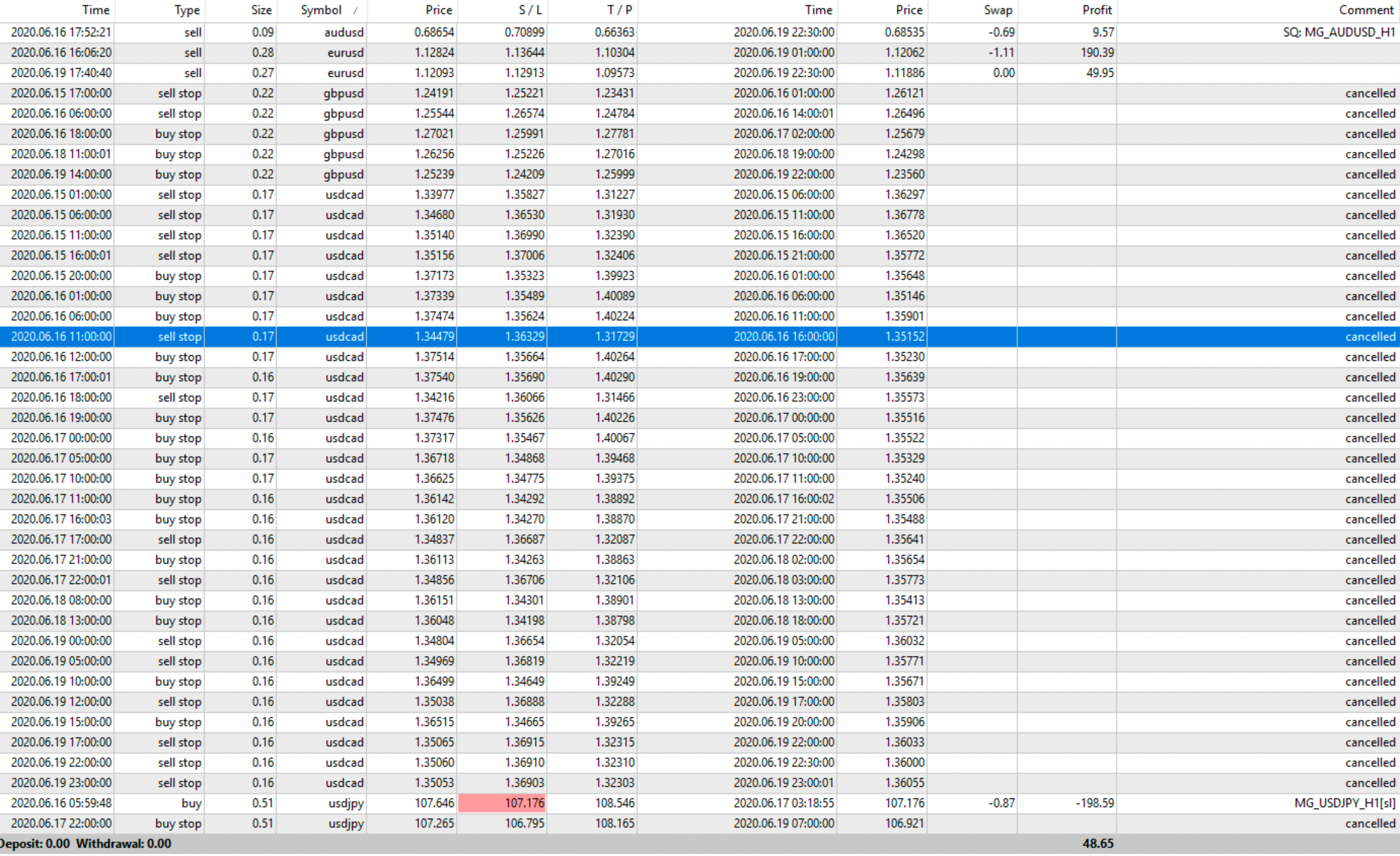Click the Profit column header
The width and height of the screenshot is (1400, 856).
point(1097,10)
